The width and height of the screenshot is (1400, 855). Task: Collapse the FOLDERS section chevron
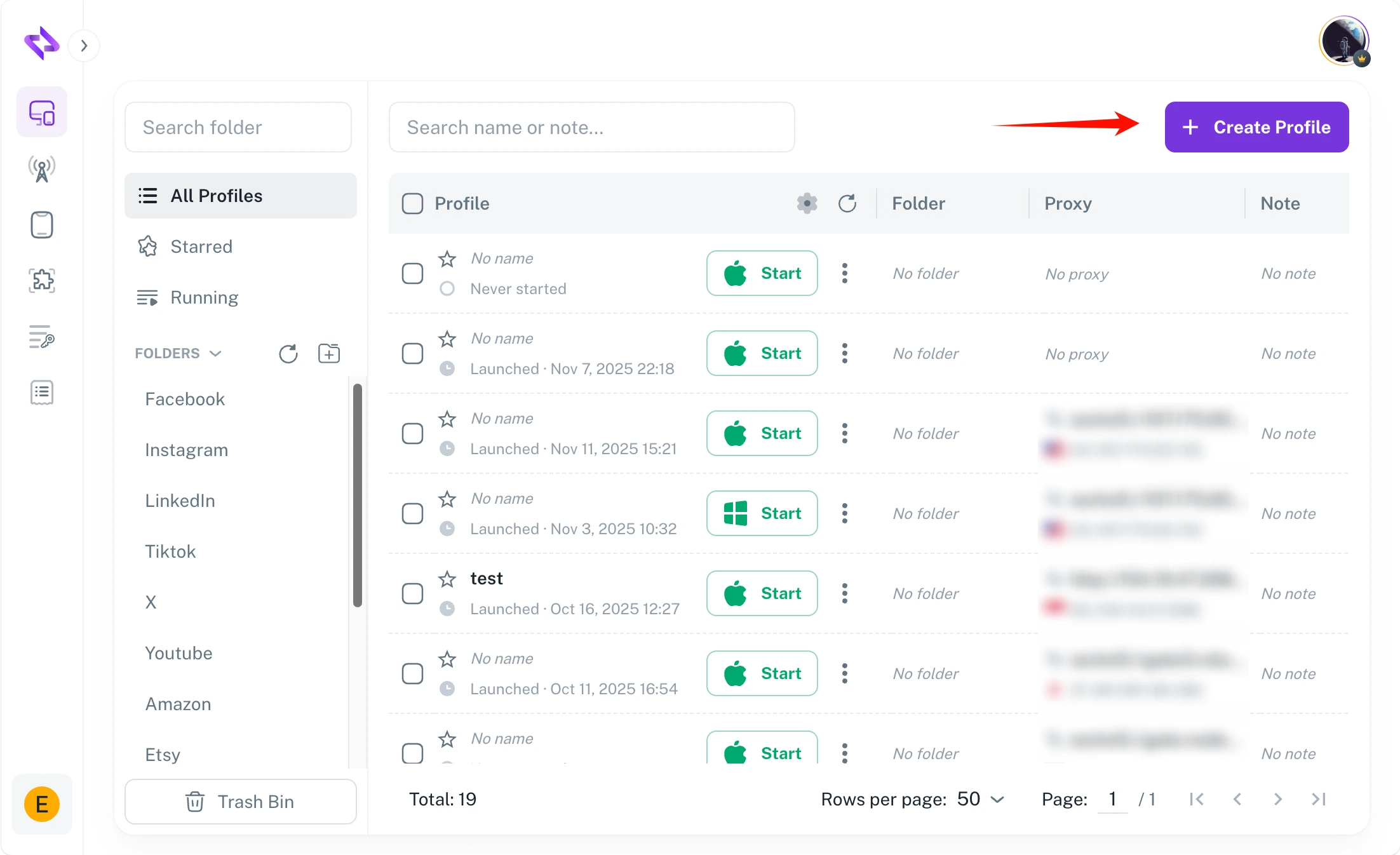point(215,353)
